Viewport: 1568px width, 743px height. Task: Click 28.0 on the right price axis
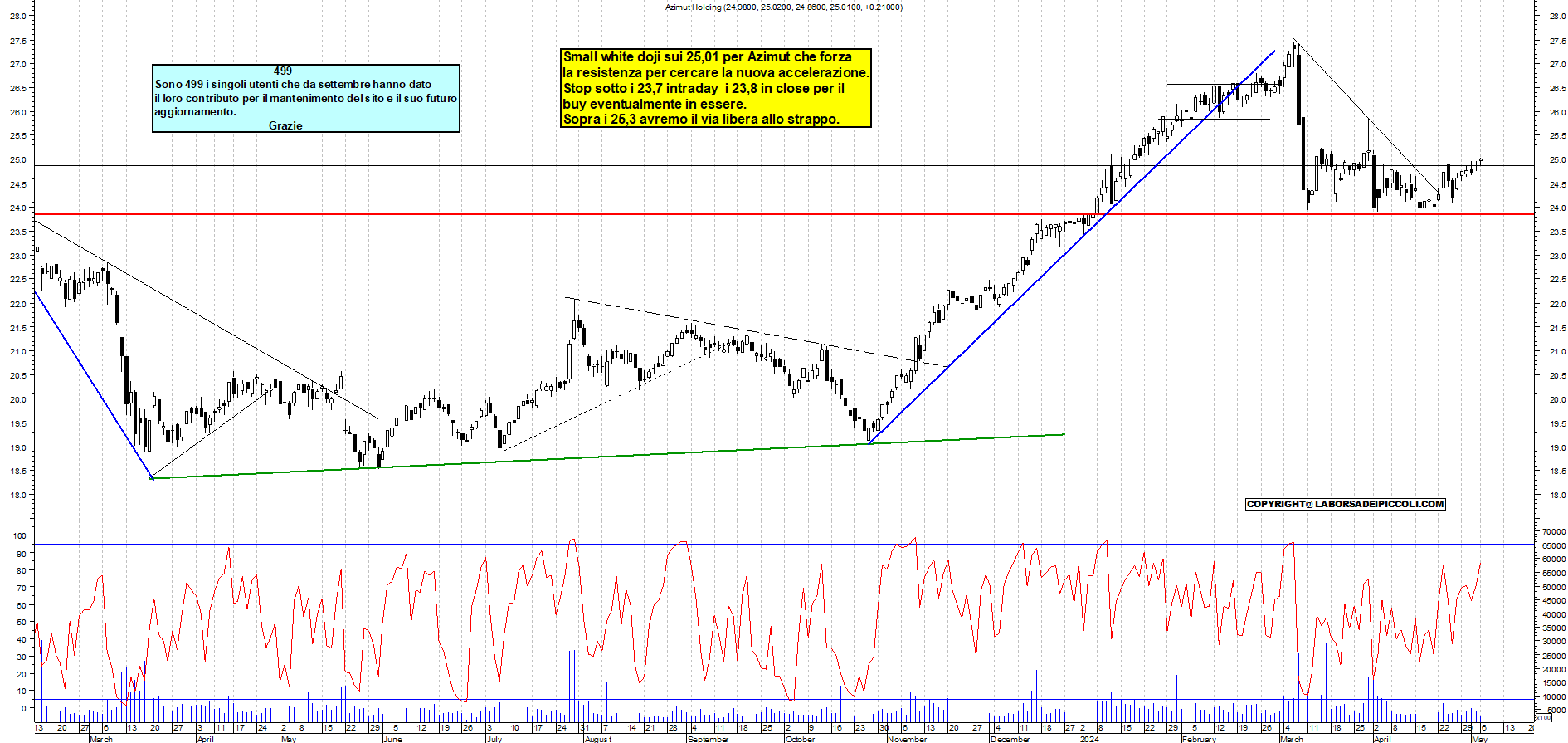[x=1557, y=16]
